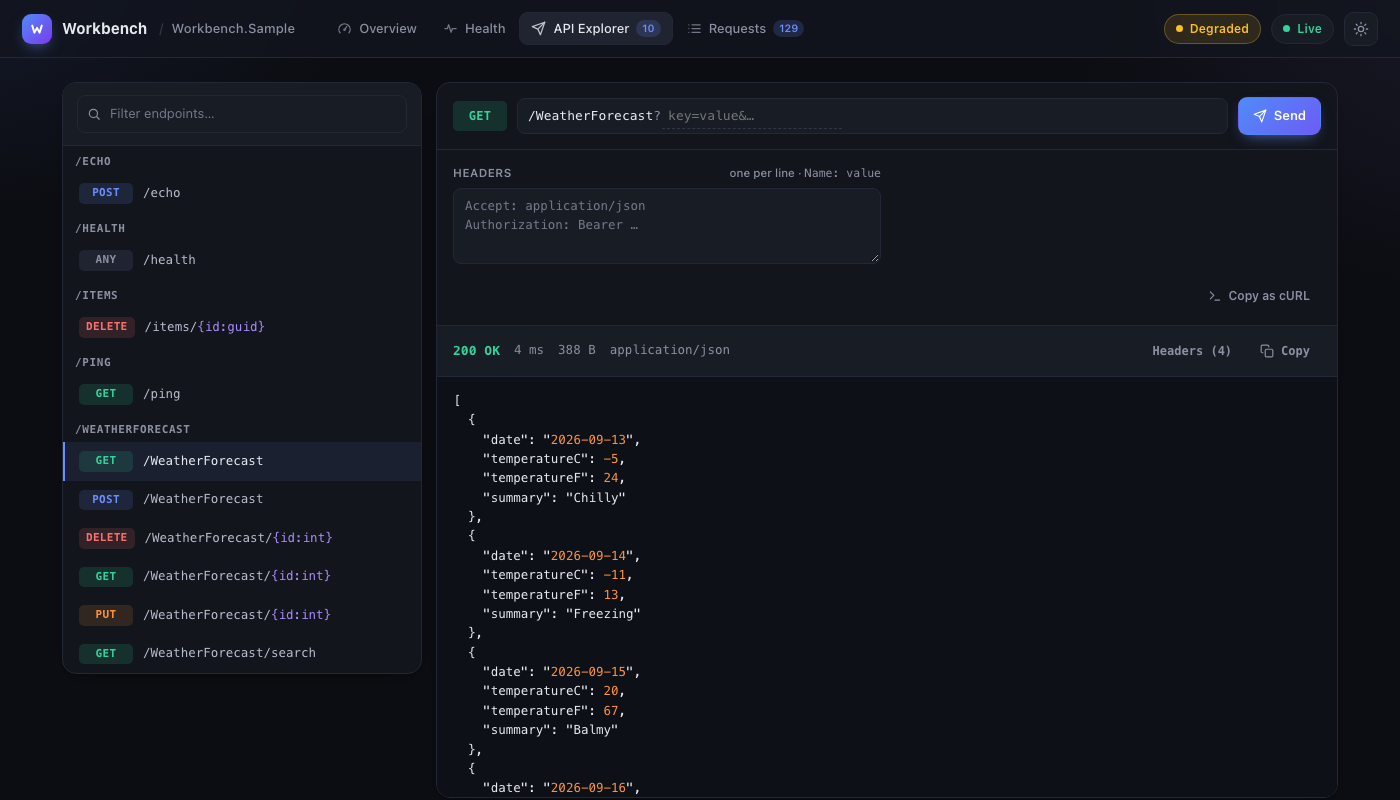Select the POST /WeatherForecast endpoint
Screen dimensions: 1400x800
[242, 499]
